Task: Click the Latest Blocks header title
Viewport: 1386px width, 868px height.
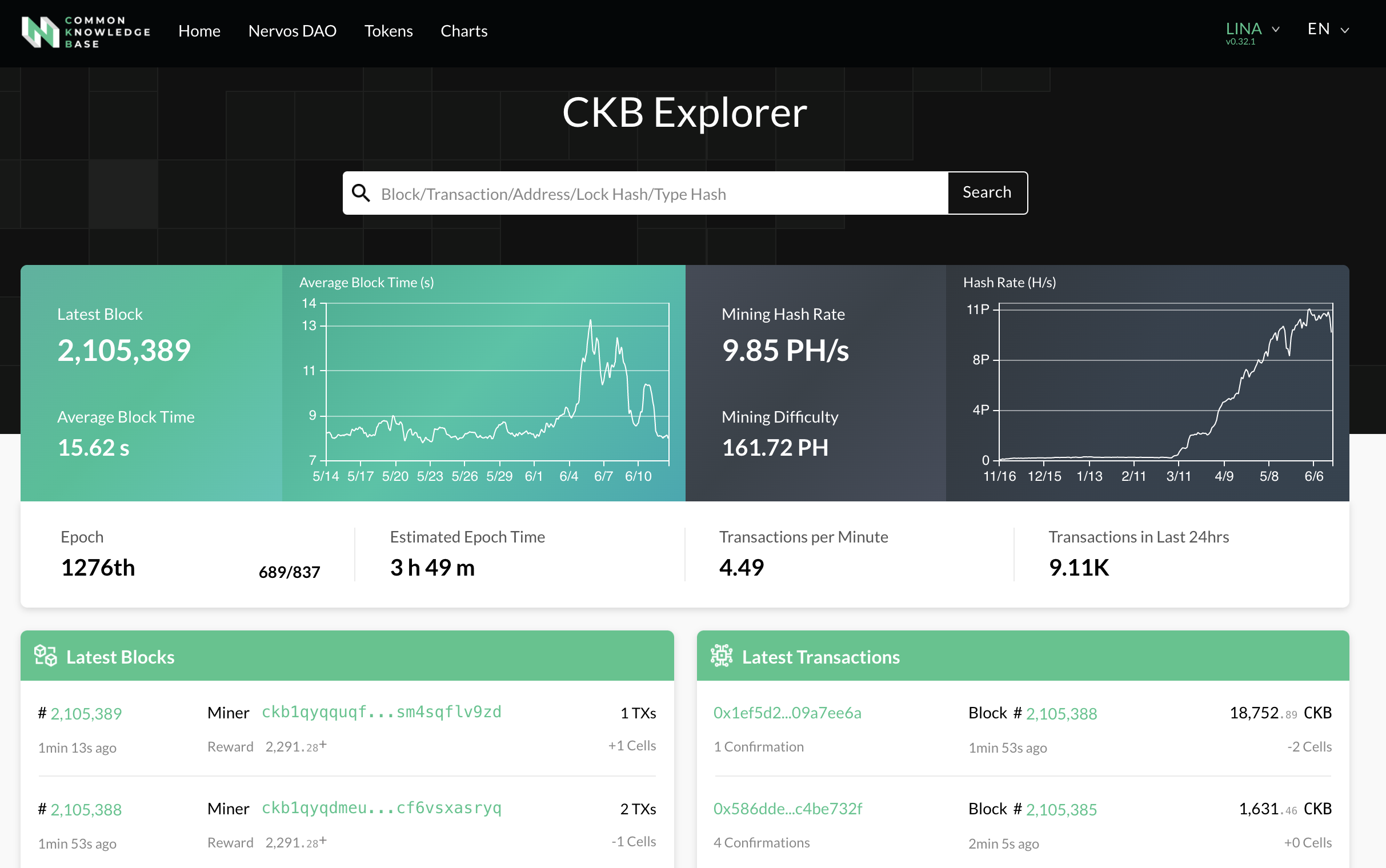Action: tap(121, 657)
